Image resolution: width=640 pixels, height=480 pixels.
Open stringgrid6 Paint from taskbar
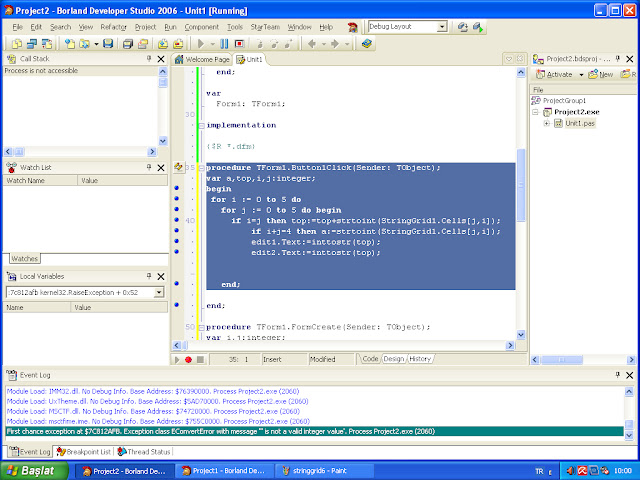[x=324, y=471]
